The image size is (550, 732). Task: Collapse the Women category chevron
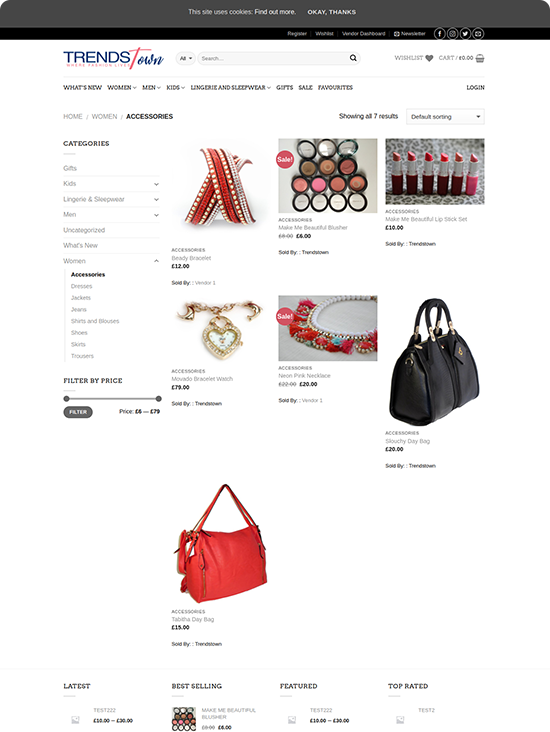click(x=156, y=261)
